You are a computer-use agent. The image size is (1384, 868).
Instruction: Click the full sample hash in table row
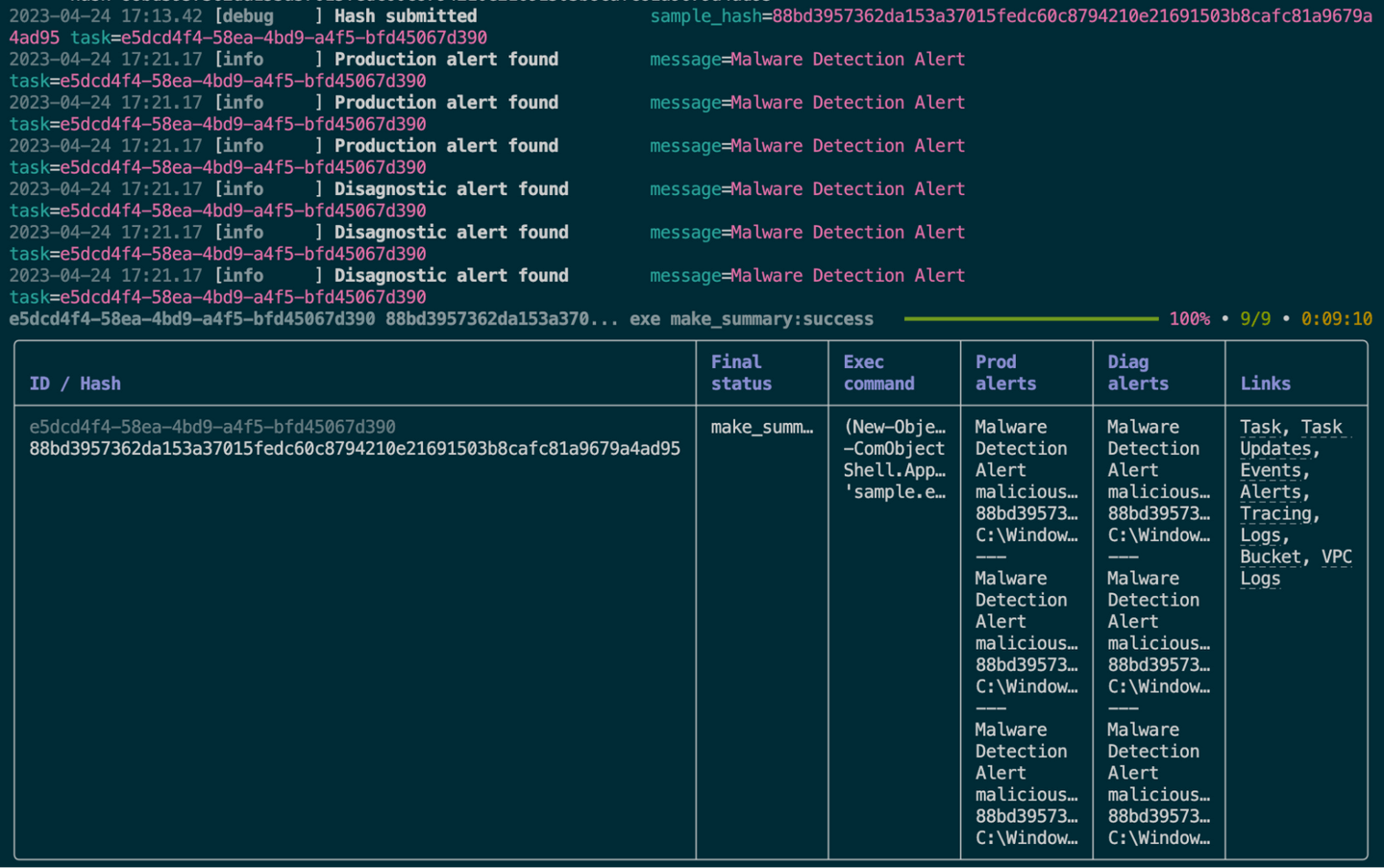click(x=355, y=449)
